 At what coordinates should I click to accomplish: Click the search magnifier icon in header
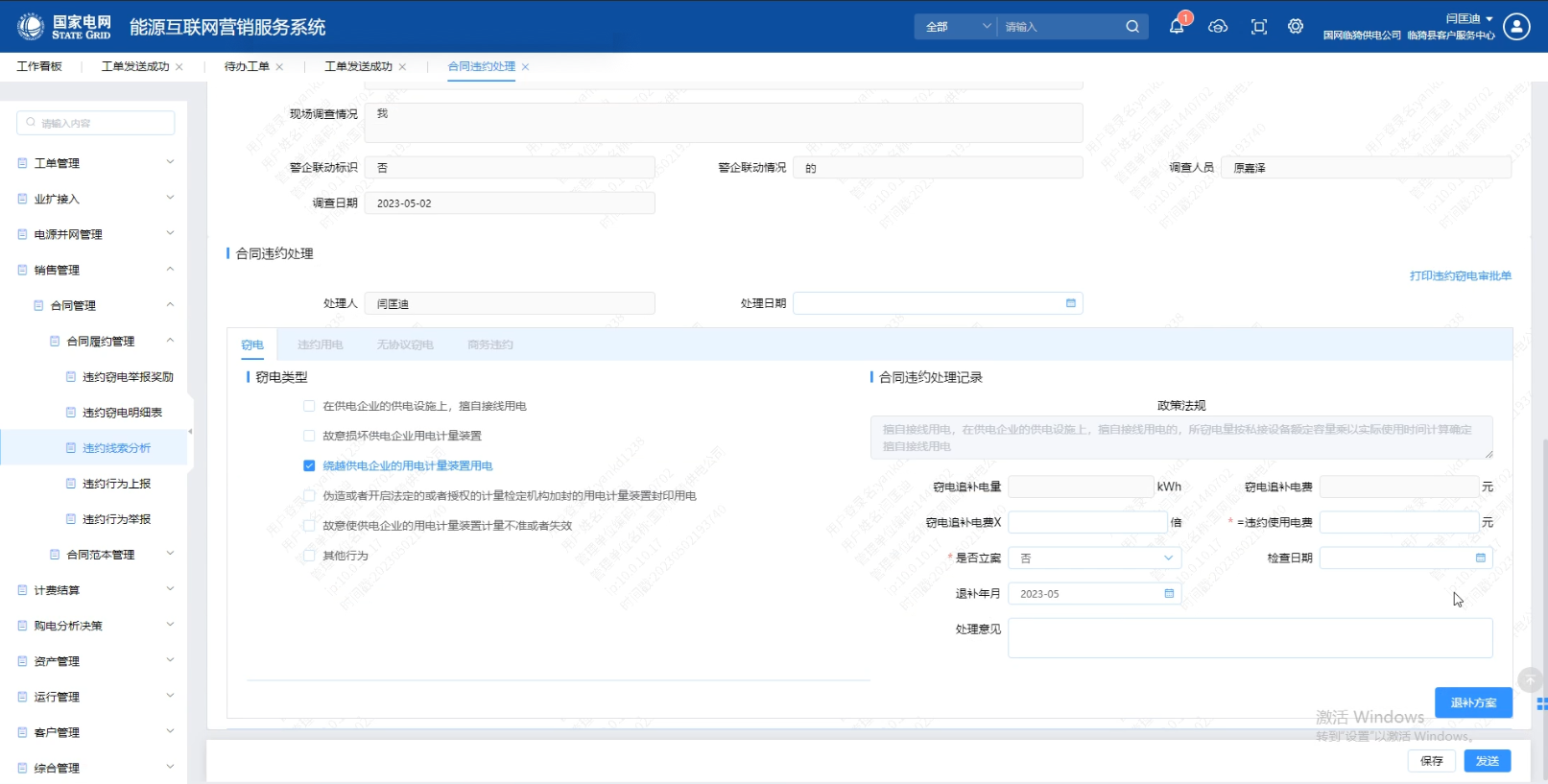click(1132, 27)
